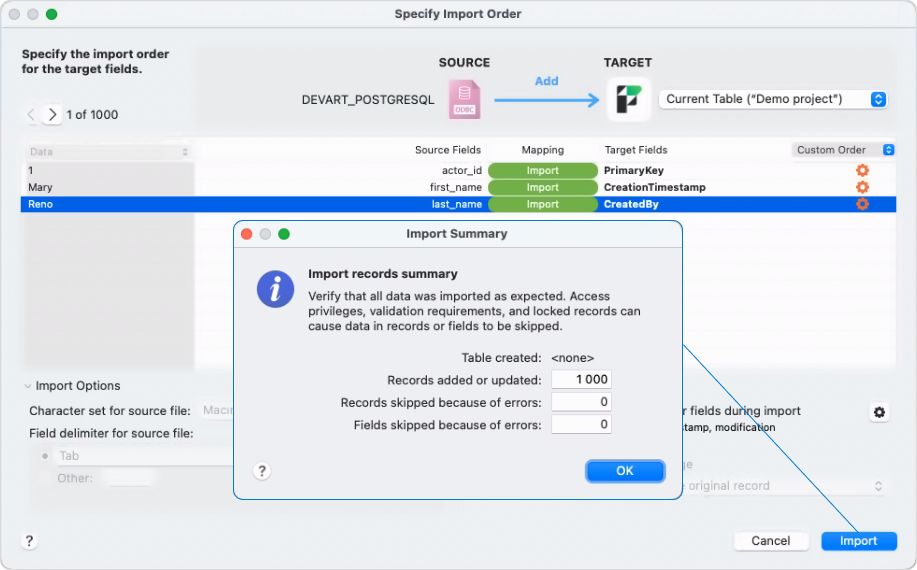
Task: Click OK in Import Summary dialog
Action: tap(625, 471)
